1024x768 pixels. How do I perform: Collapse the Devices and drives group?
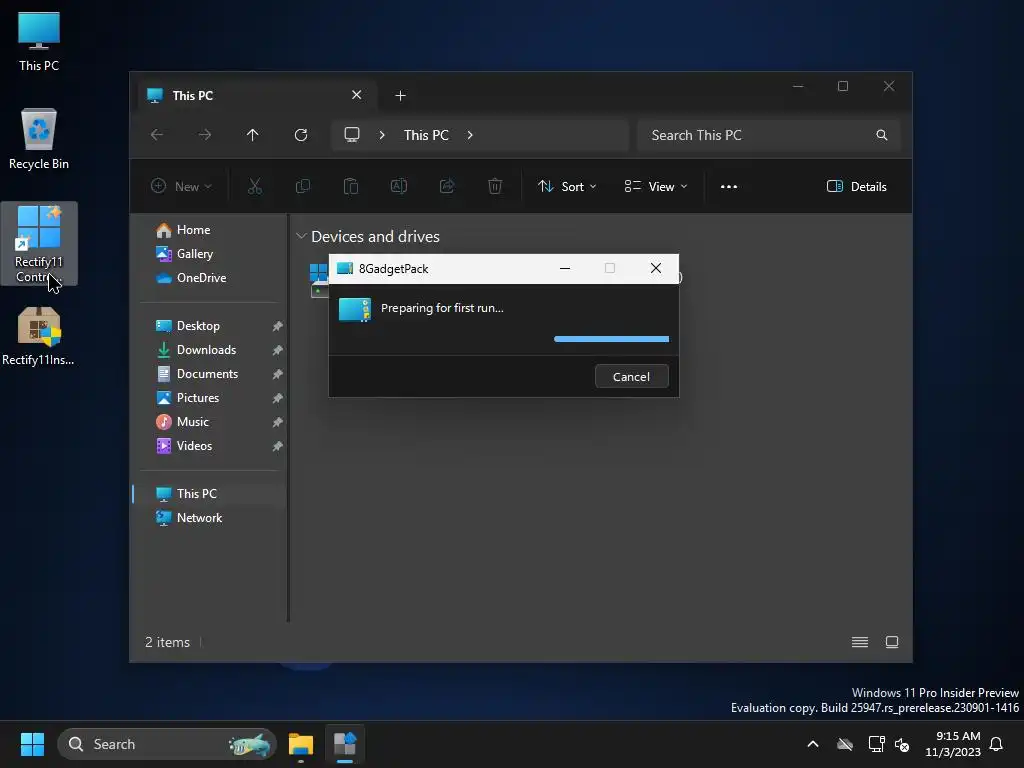301,236
